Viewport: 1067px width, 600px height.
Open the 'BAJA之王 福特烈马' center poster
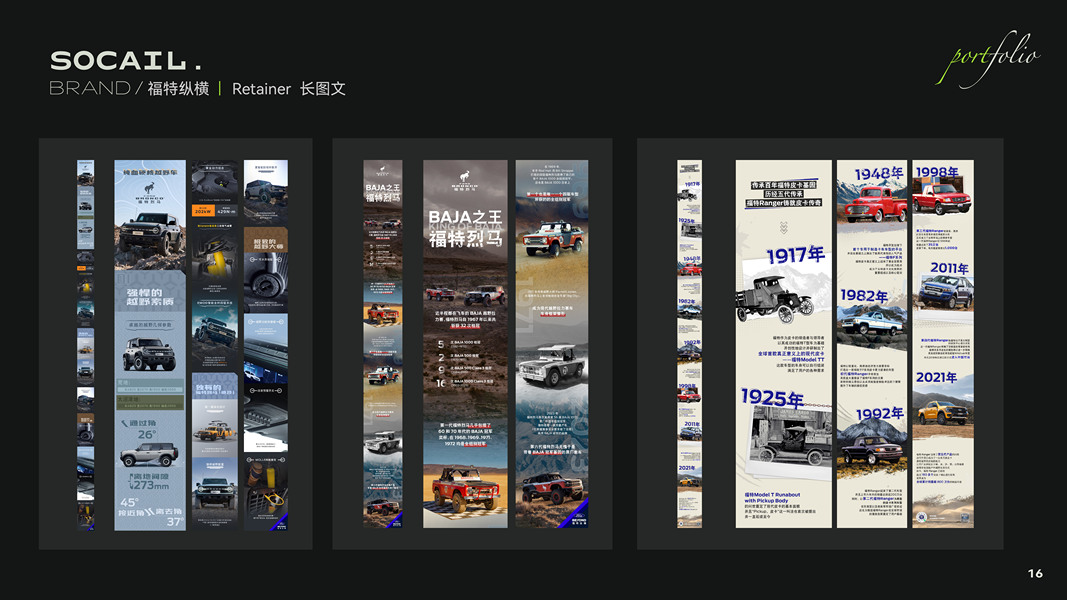tap(465, 344)
